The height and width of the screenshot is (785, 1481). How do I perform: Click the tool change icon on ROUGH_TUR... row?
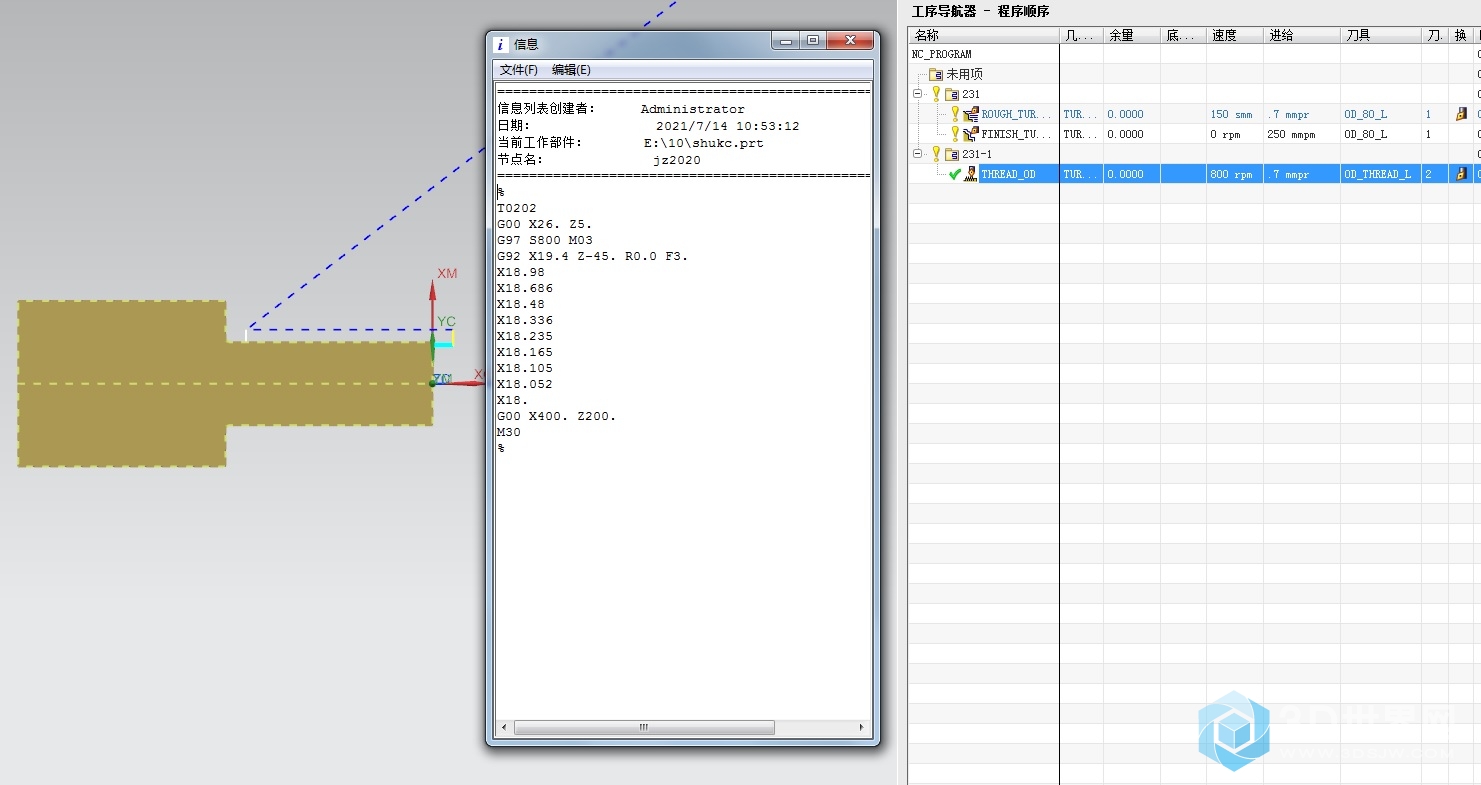pyautogui.click(x=1460, y=114)
